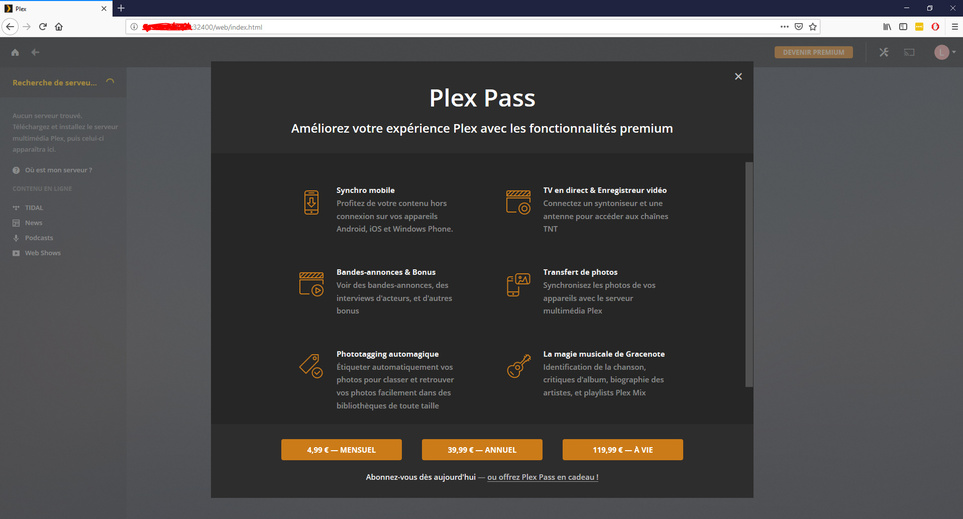Click Où est mon serveur help link

click(x=58, y=170)
